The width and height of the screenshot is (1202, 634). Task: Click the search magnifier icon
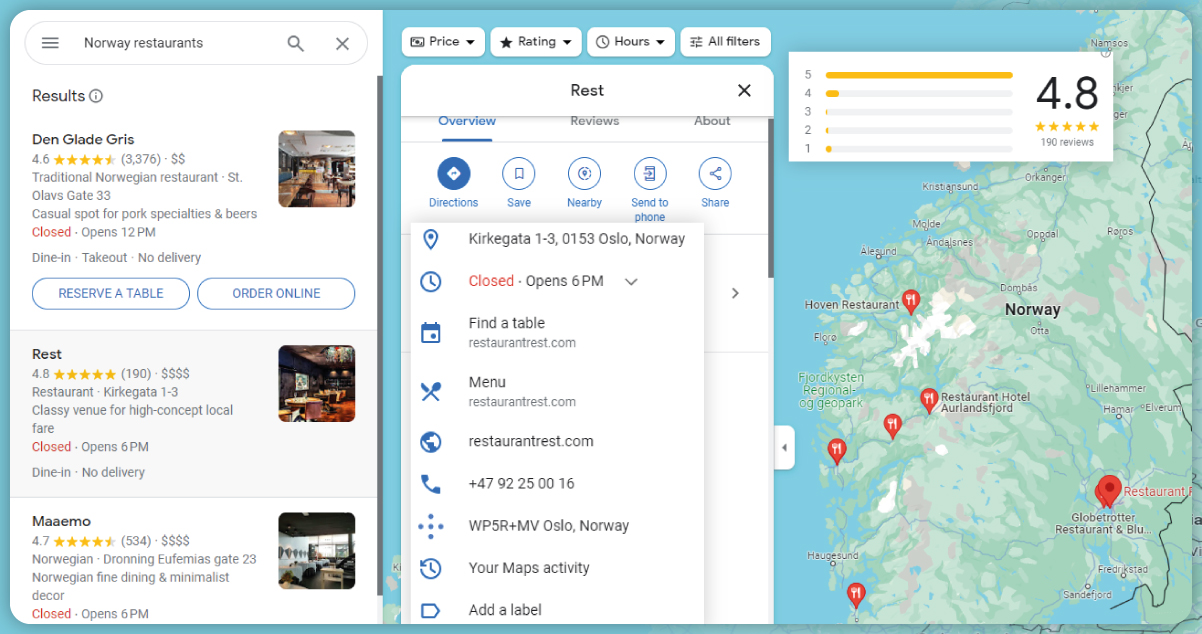pyautogui.click(x=295, y=43)
